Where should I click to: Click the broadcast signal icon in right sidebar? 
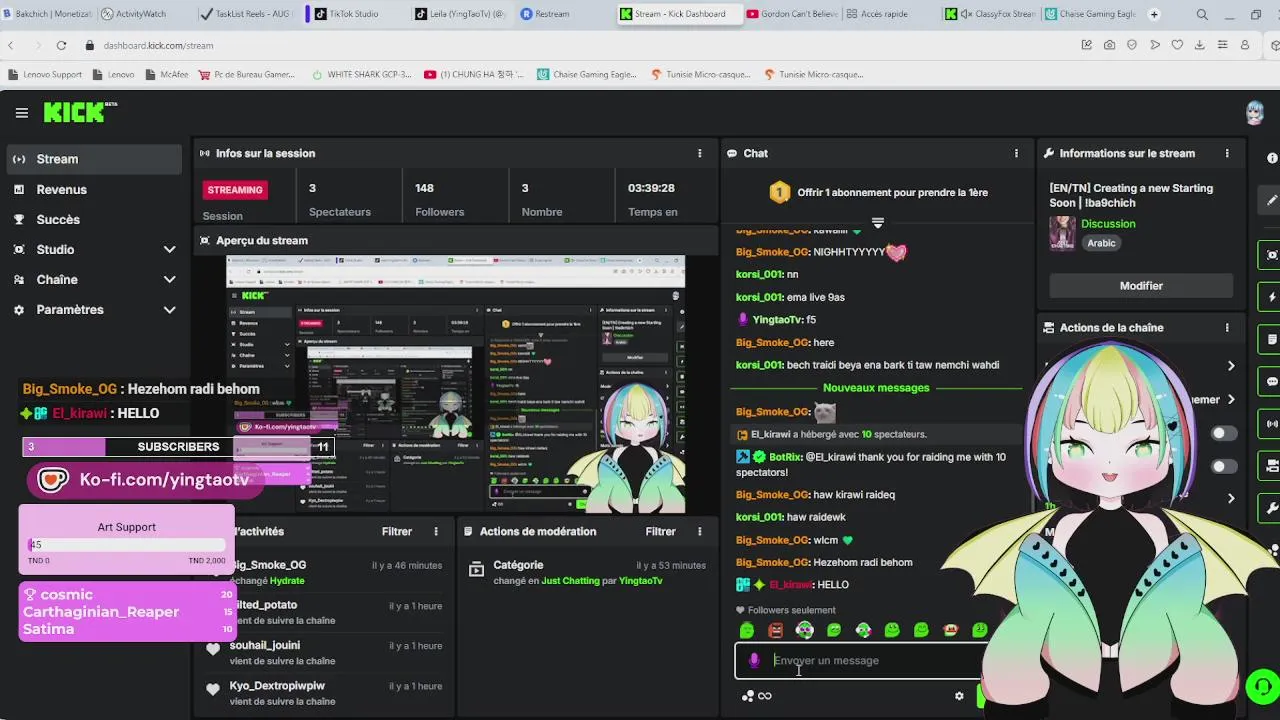tap(1272, 424)
